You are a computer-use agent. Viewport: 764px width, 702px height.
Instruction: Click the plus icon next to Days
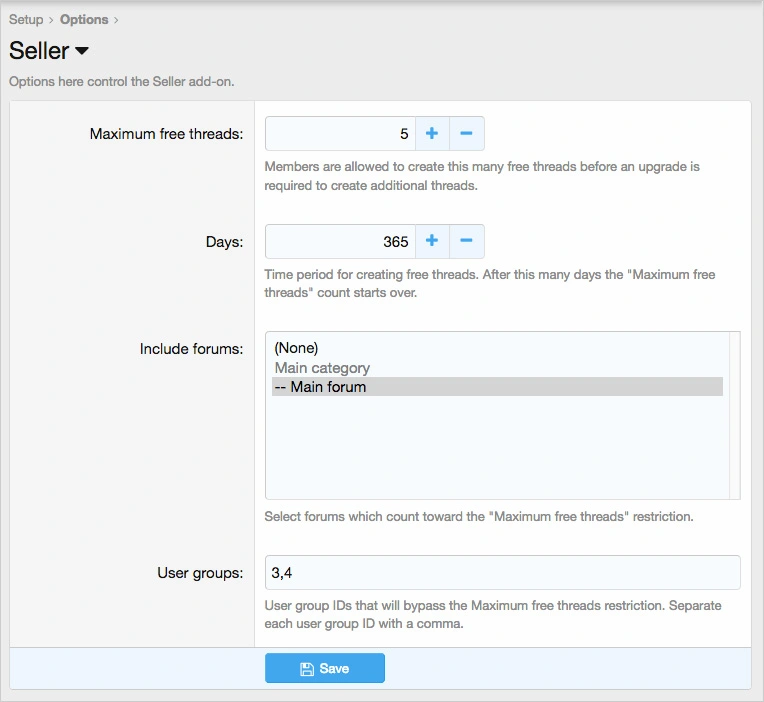click(432, 241)
